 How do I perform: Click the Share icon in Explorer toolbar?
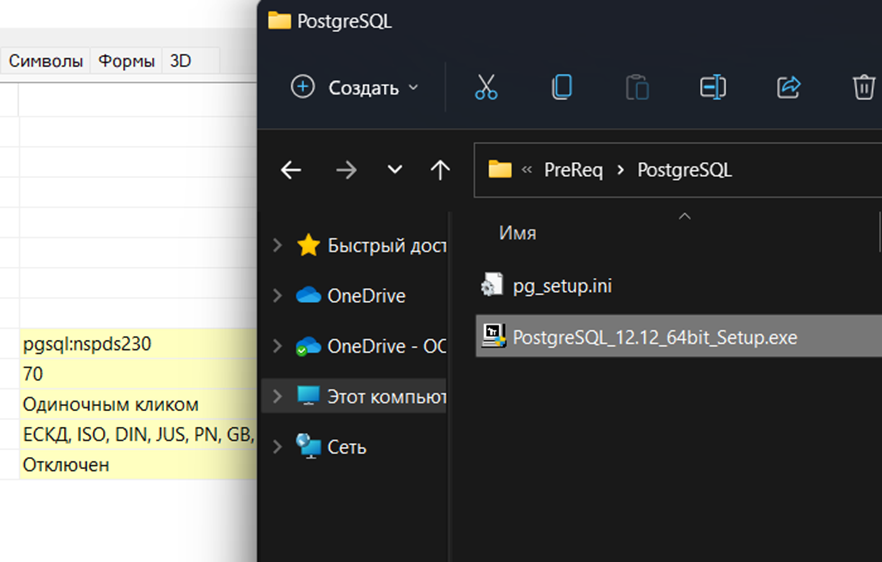tap(788, 87)
